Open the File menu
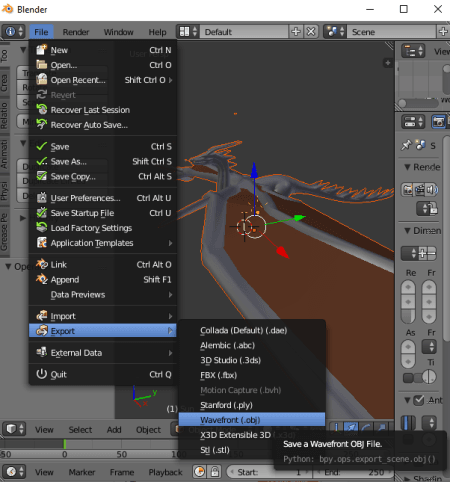The image size is (450, 482). (41, 32)
